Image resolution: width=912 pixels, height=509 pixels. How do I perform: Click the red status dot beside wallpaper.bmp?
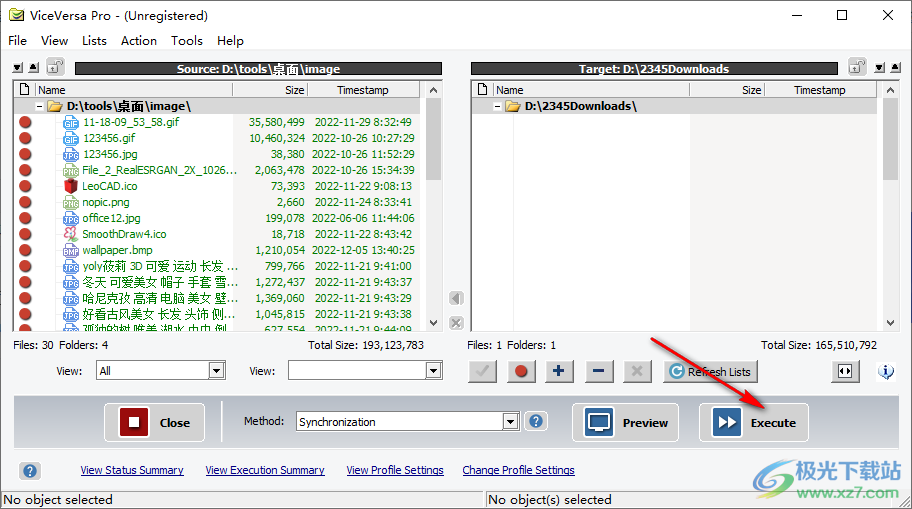click(x=25, y=250)
